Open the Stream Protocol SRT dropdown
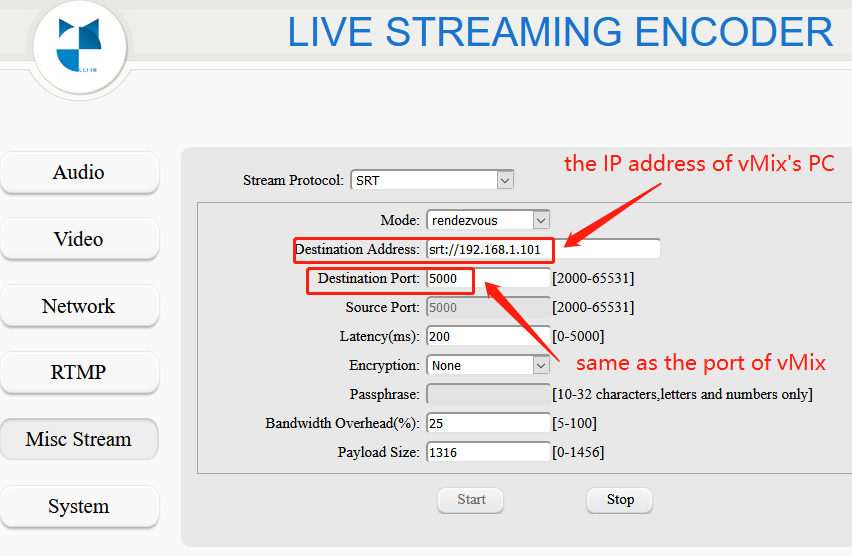This screenshot has width=852, height=556. 433,180
